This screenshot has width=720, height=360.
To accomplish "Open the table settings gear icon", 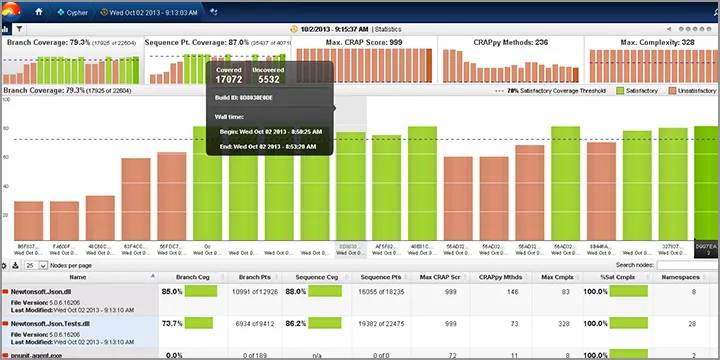I will tap(5, 265).
